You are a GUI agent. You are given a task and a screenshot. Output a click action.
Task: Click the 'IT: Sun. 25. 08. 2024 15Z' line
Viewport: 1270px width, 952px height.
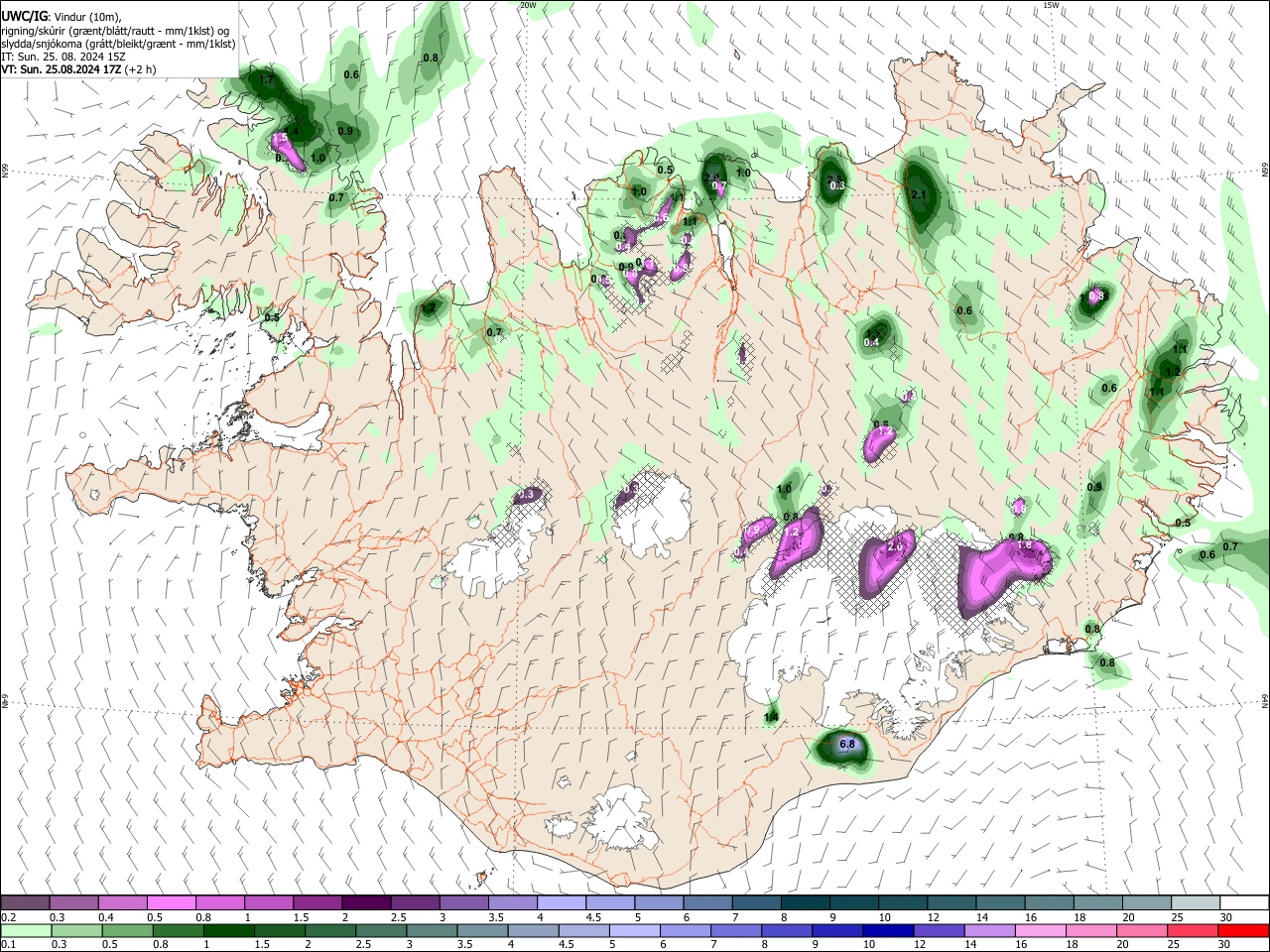coord(63,57)
